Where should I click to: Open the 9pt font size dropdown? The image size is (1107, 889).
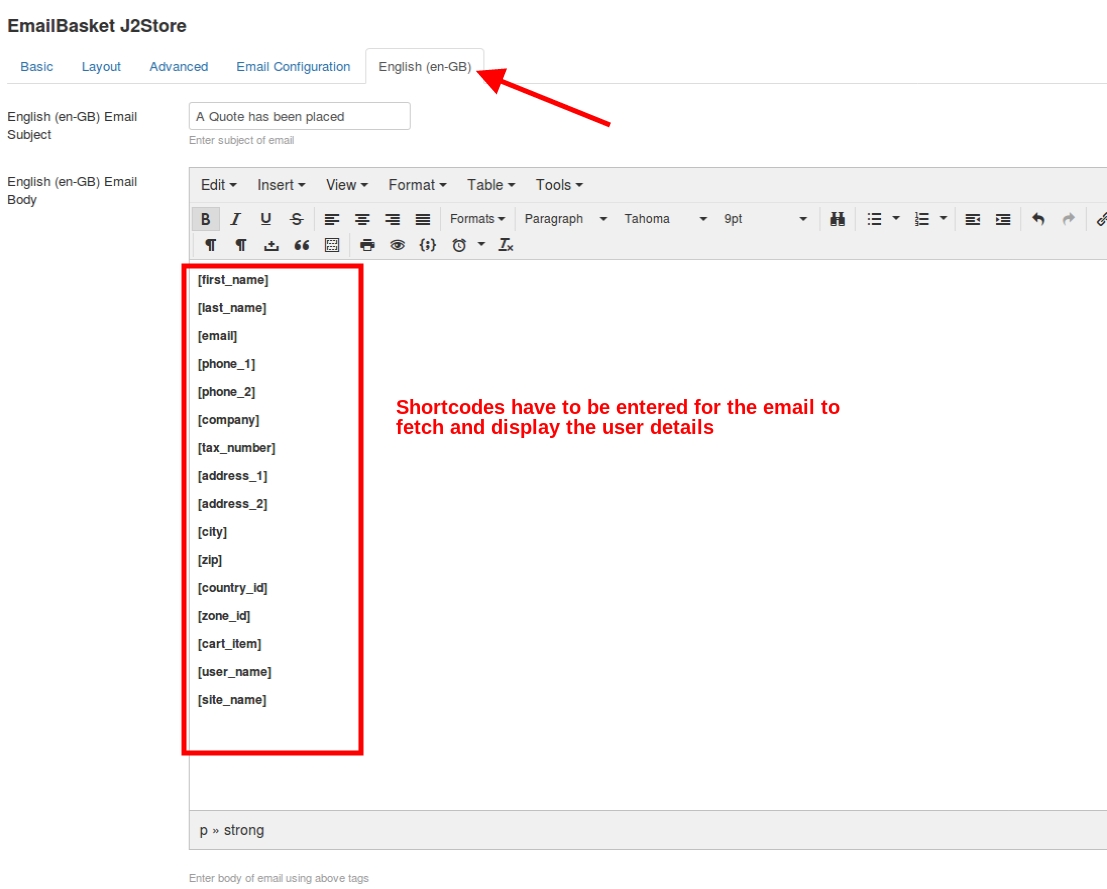(765, 219)
